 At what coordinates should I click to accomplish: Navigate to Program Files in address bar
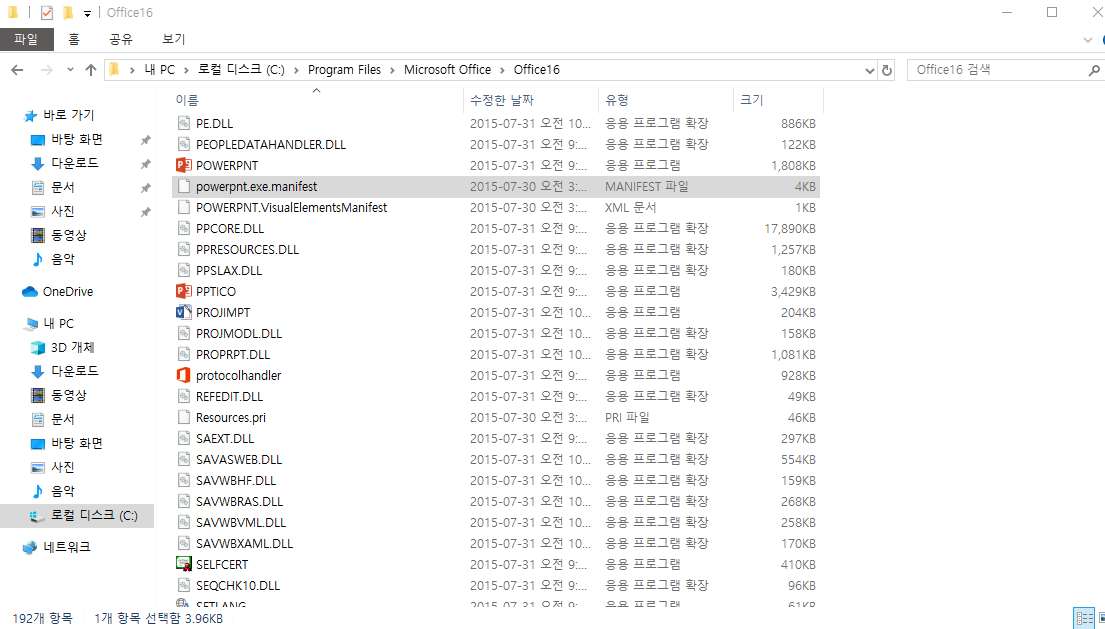[x=344, y=70]
